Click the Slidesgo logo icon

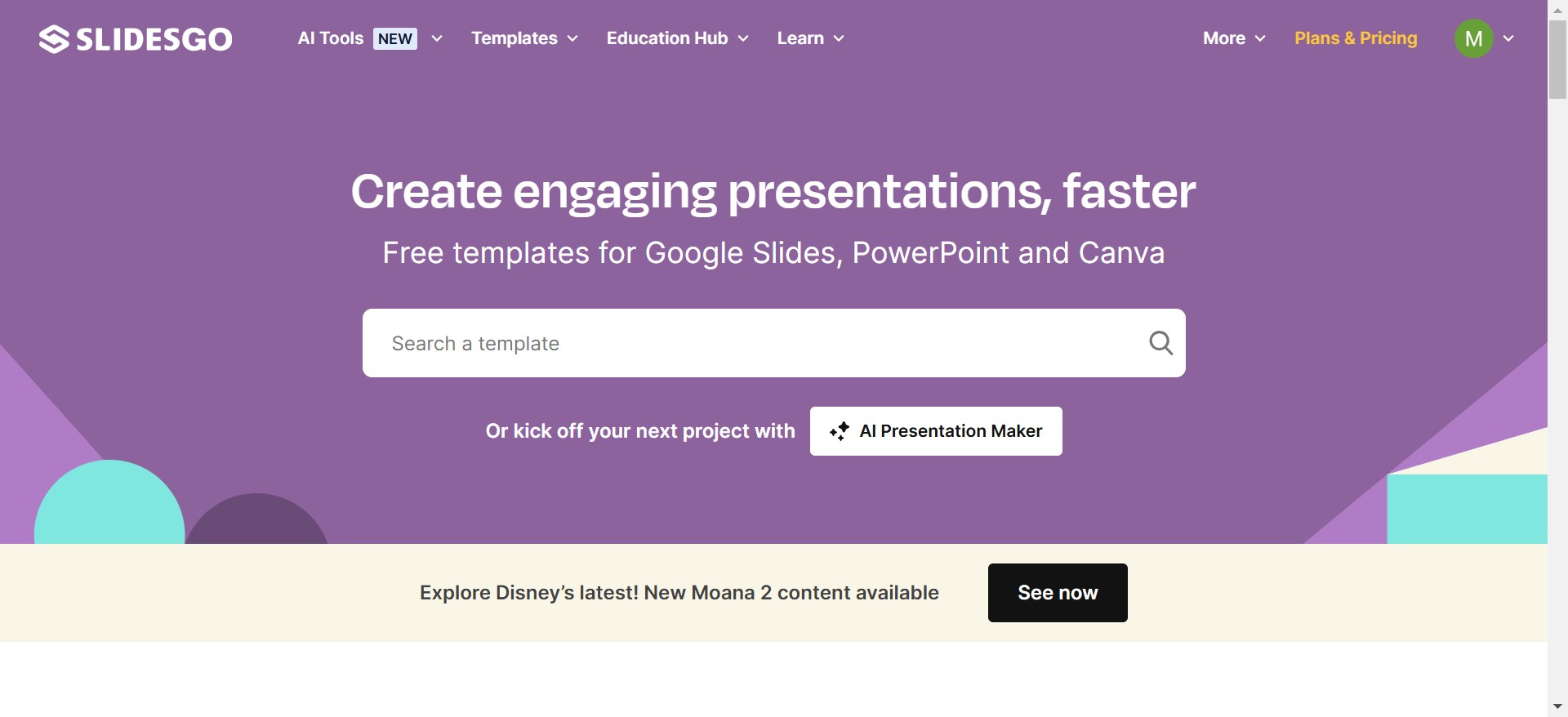54,39
